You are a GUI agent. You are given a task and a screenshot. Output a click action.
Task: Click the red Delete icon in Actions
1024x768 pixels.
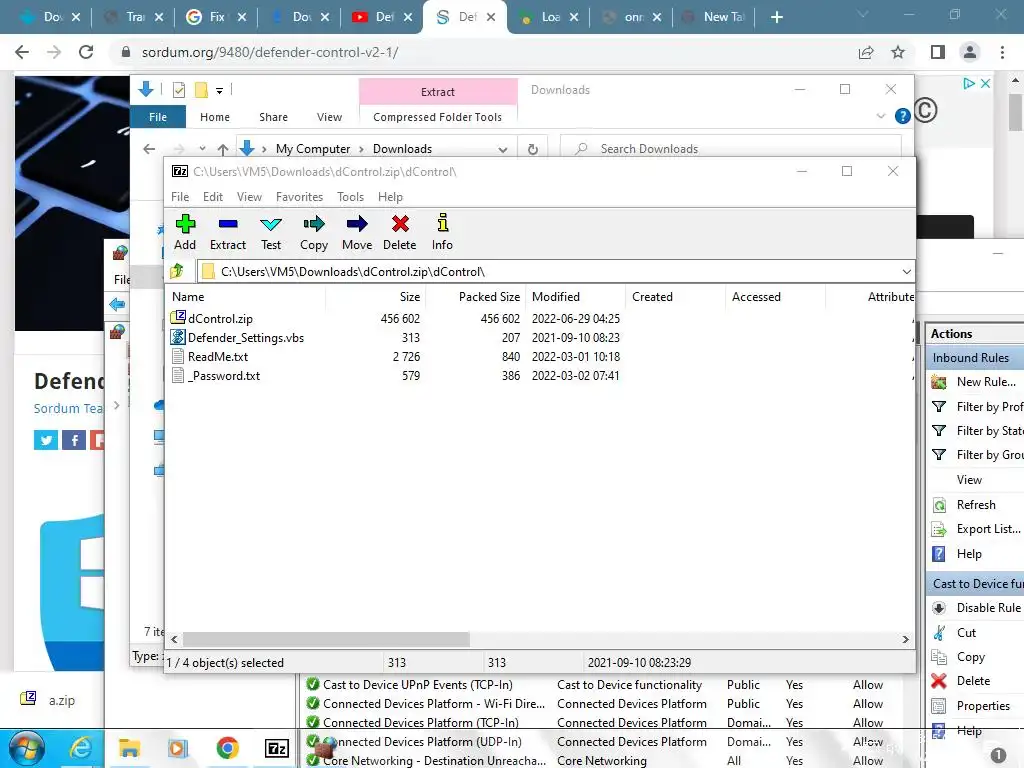click(938, 681)
